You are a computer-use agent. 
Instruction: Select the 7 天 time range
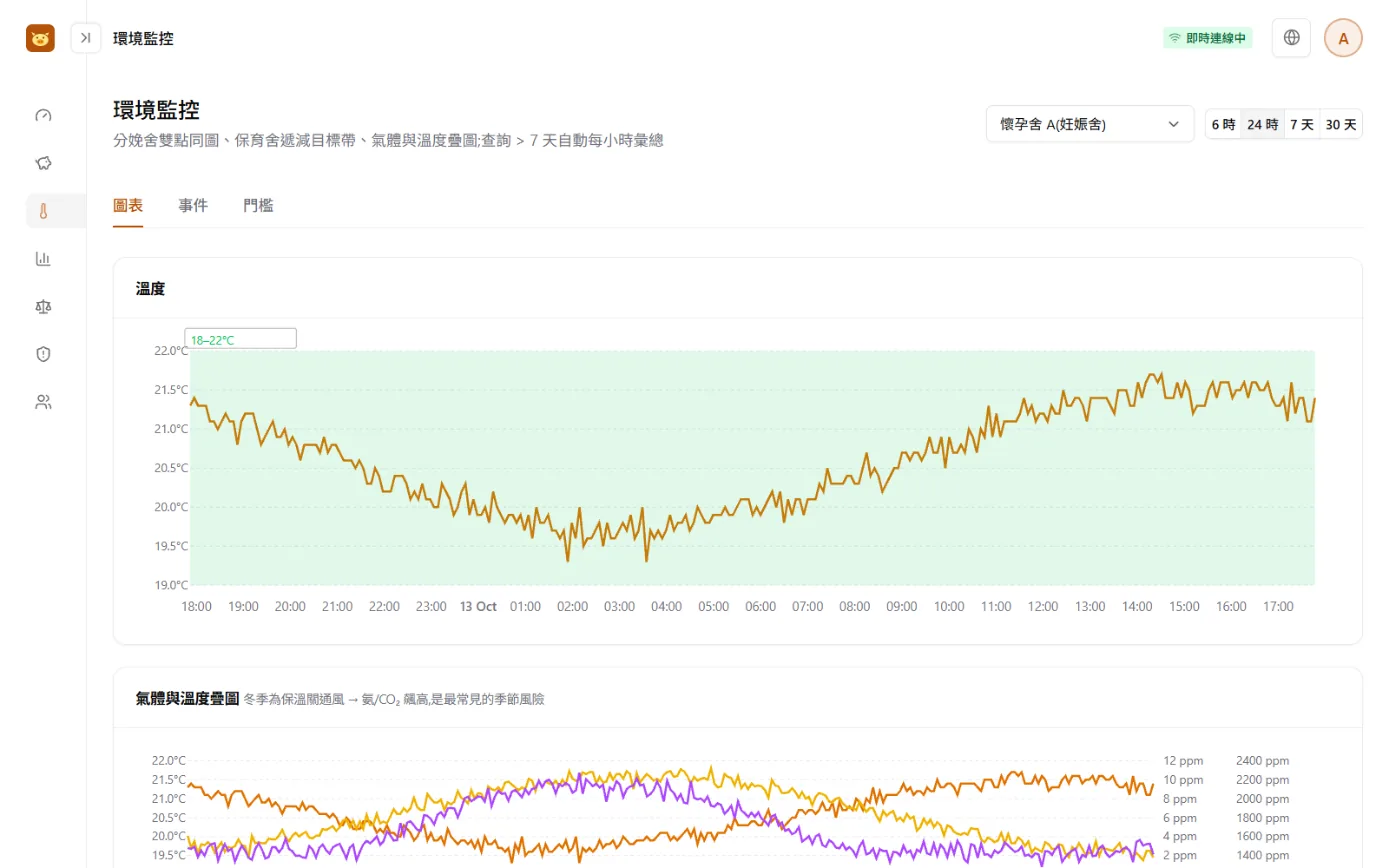tap(1301, 124)
